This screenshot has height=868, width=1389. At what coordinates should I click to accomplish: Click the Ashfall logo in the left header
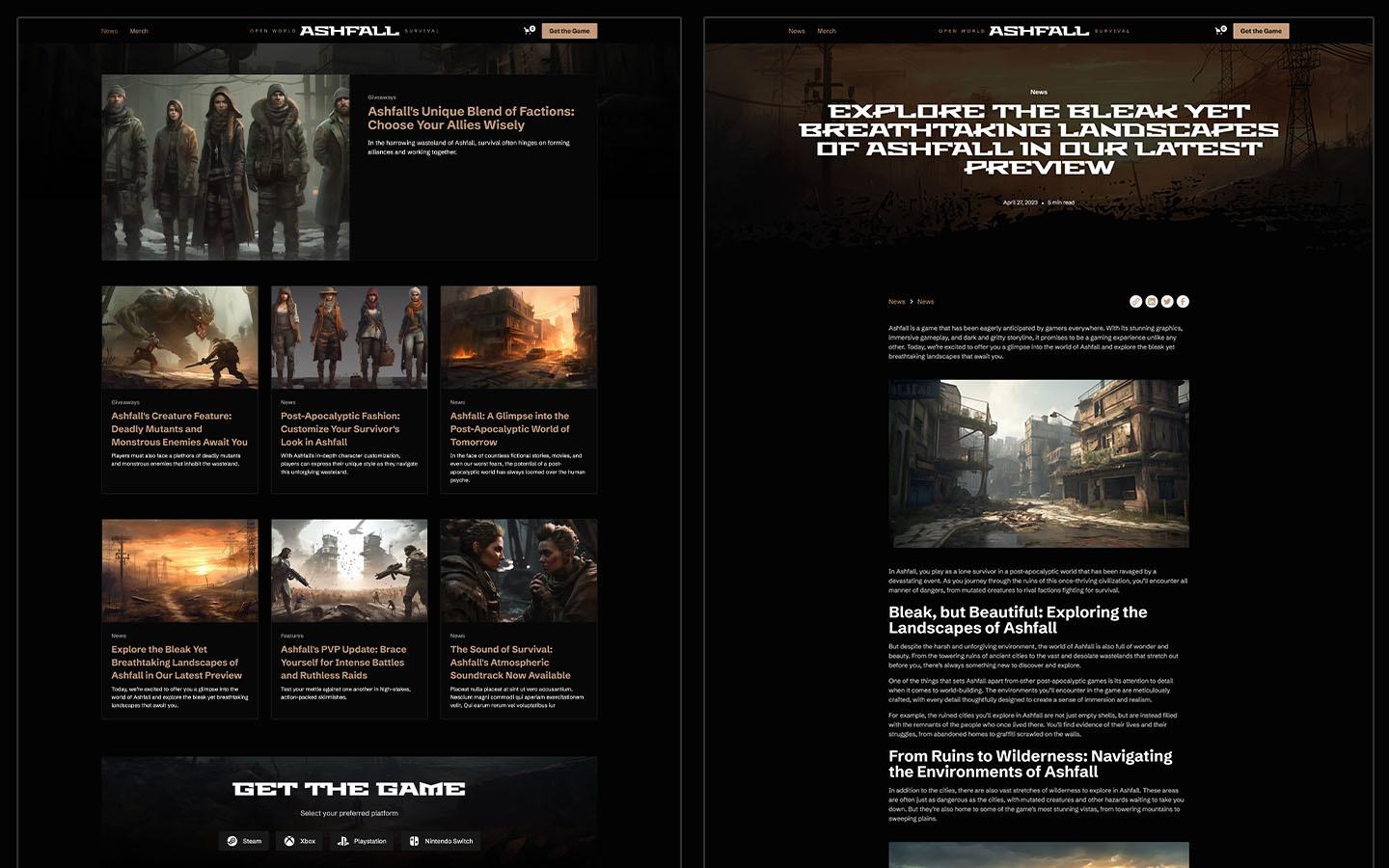point(347,29)
